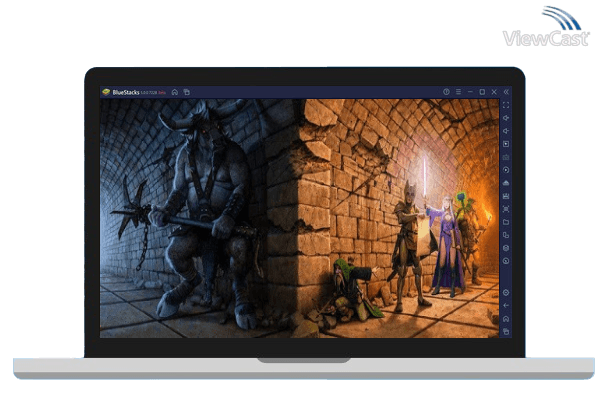The image size is (602, 414).
Task: Enter fullscreen mode from side toolbar
Action: [506, 105]
